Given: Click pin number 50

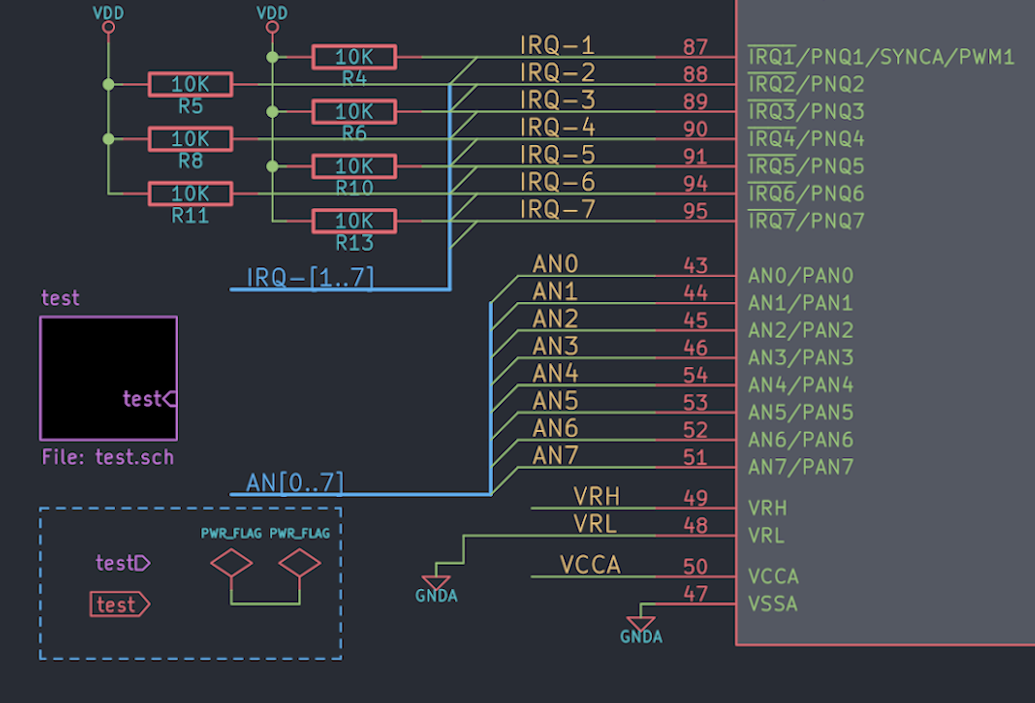Looking at the screenshot, I should [x=695, y=567].
